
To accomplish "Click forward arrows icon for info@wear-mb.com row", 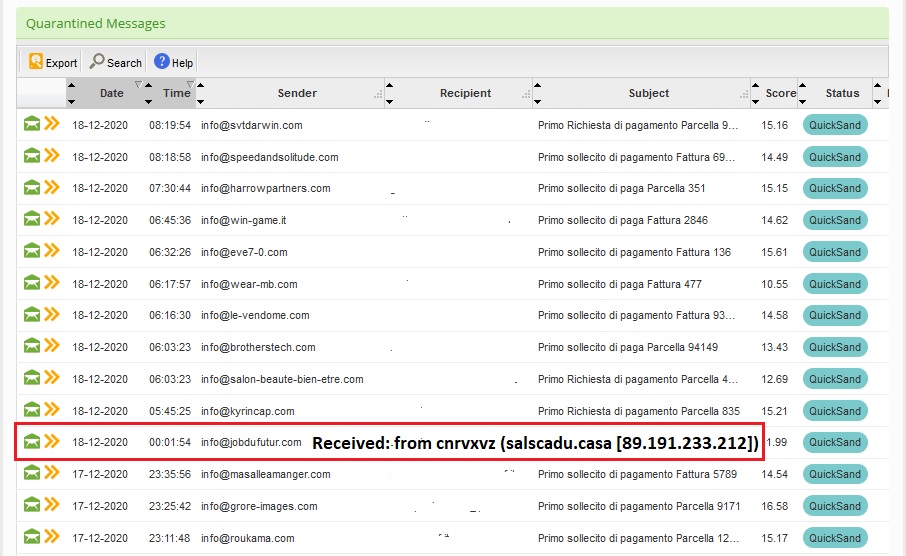I will click(52, 282).
